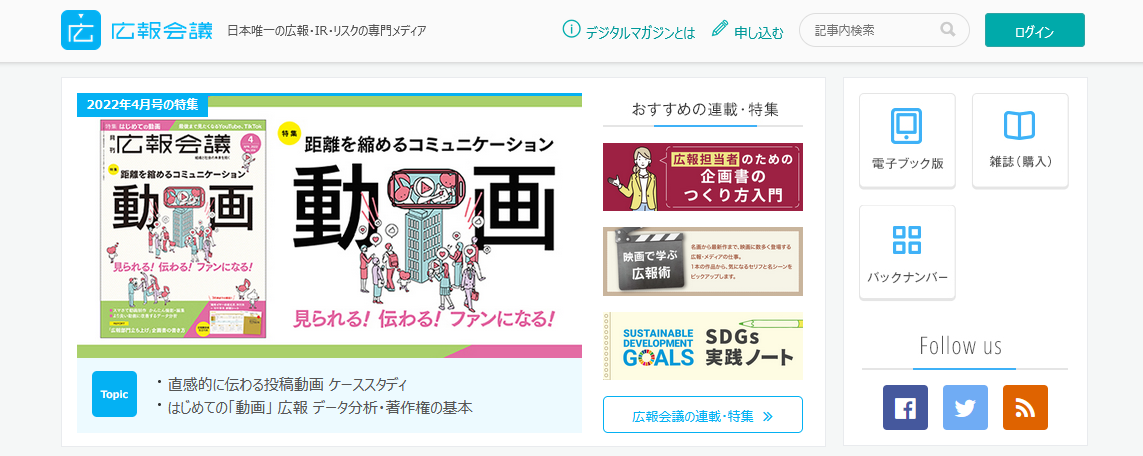Open the 企画書のつくり方入門 banner
Image resolution: width=1143 pixels, height=456 pixels.
703,177
